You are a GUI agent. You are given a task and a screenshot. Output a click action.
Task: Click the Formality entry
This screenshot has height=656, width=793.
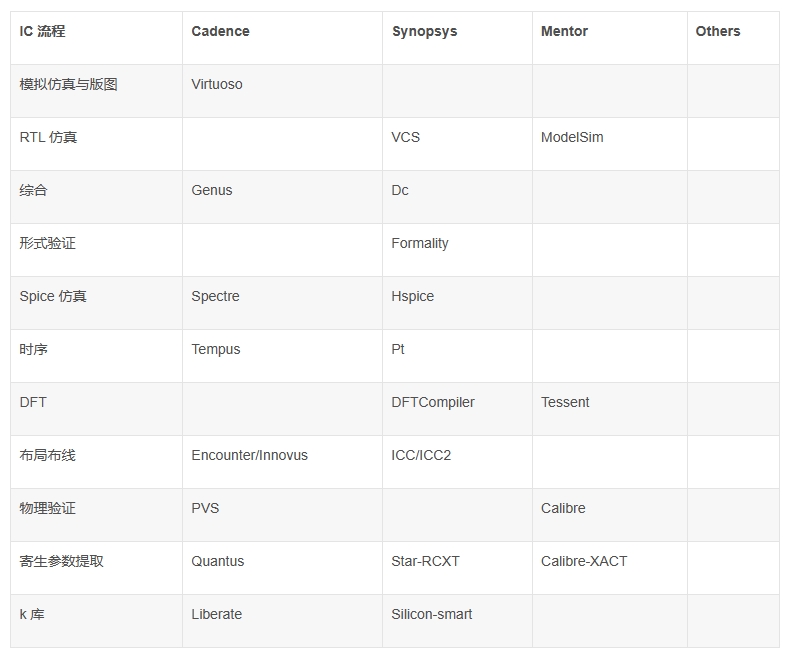click(x=420, y=243)
